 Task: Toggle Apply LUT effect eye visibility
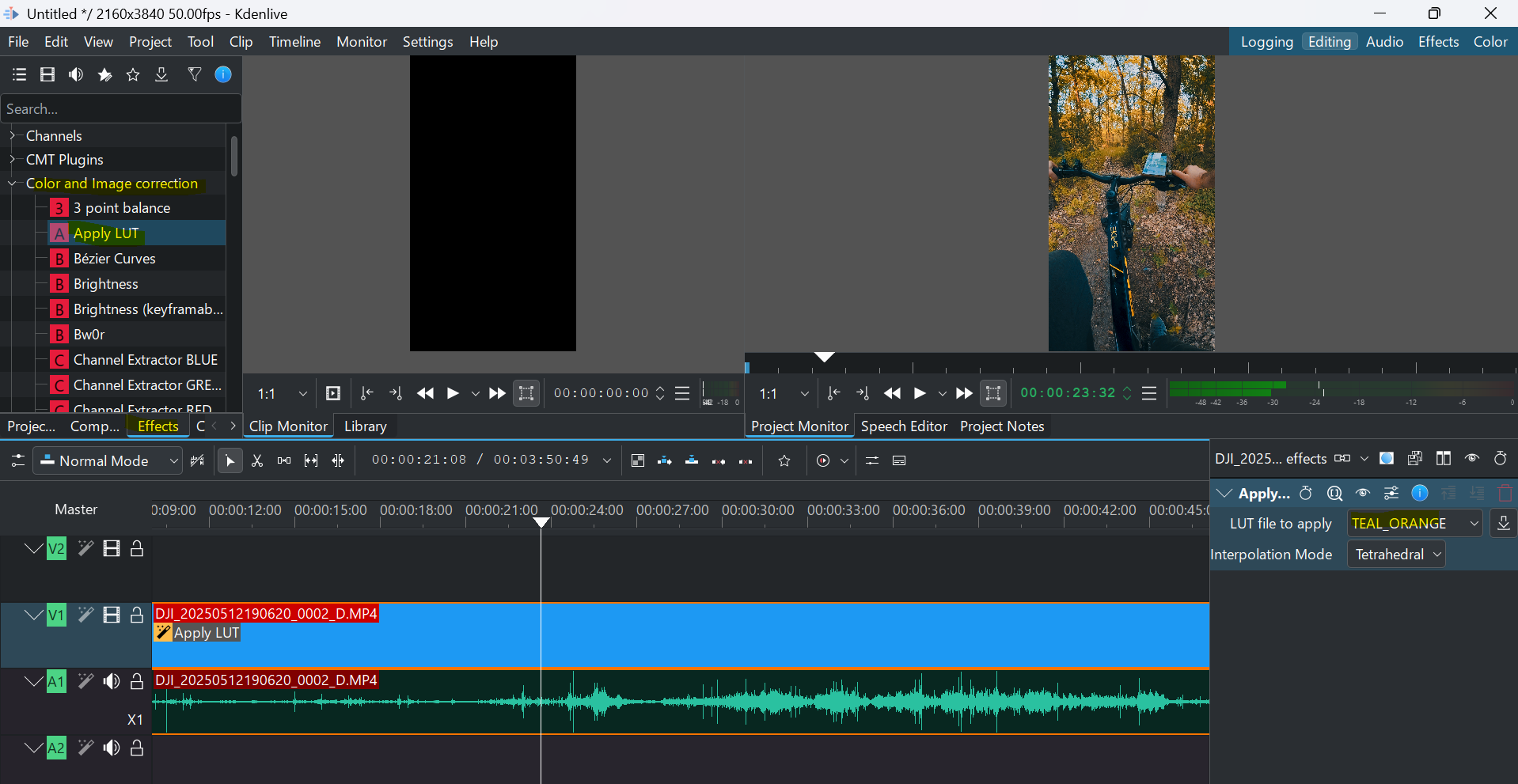coord(1363,494)
